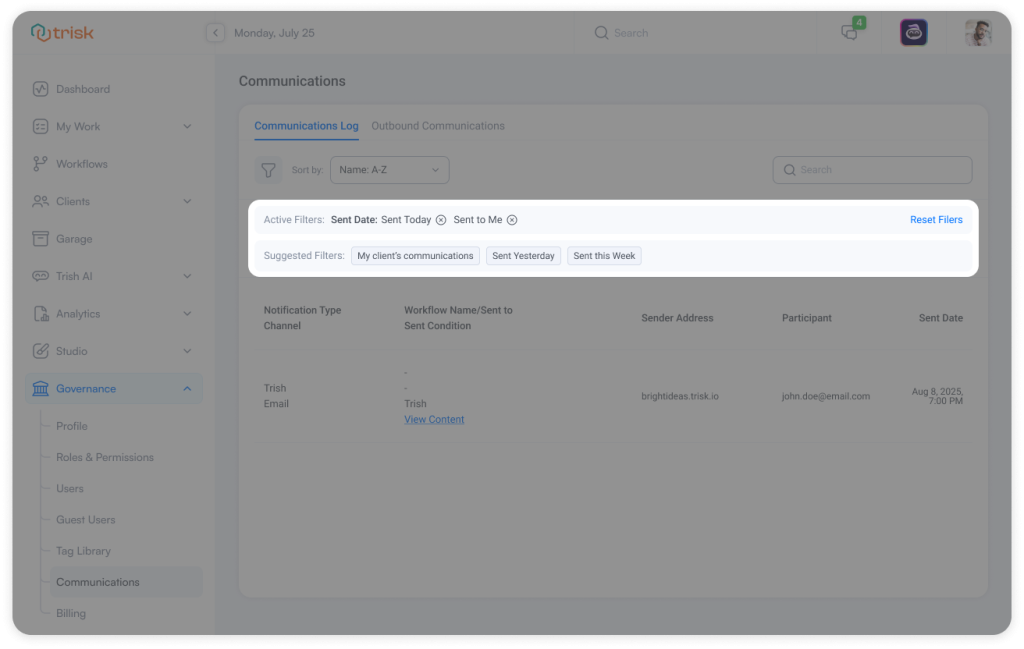The height and width of the screenshot is (649, 1024).
Task: Remove the Sent to Me filter
Action: tap(512, 220)
